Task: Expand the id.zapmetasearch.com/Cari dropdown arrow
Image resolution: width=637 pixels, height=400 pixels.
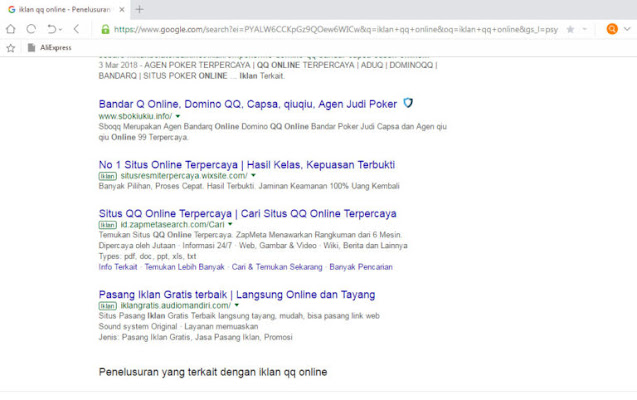Action: 230,224
